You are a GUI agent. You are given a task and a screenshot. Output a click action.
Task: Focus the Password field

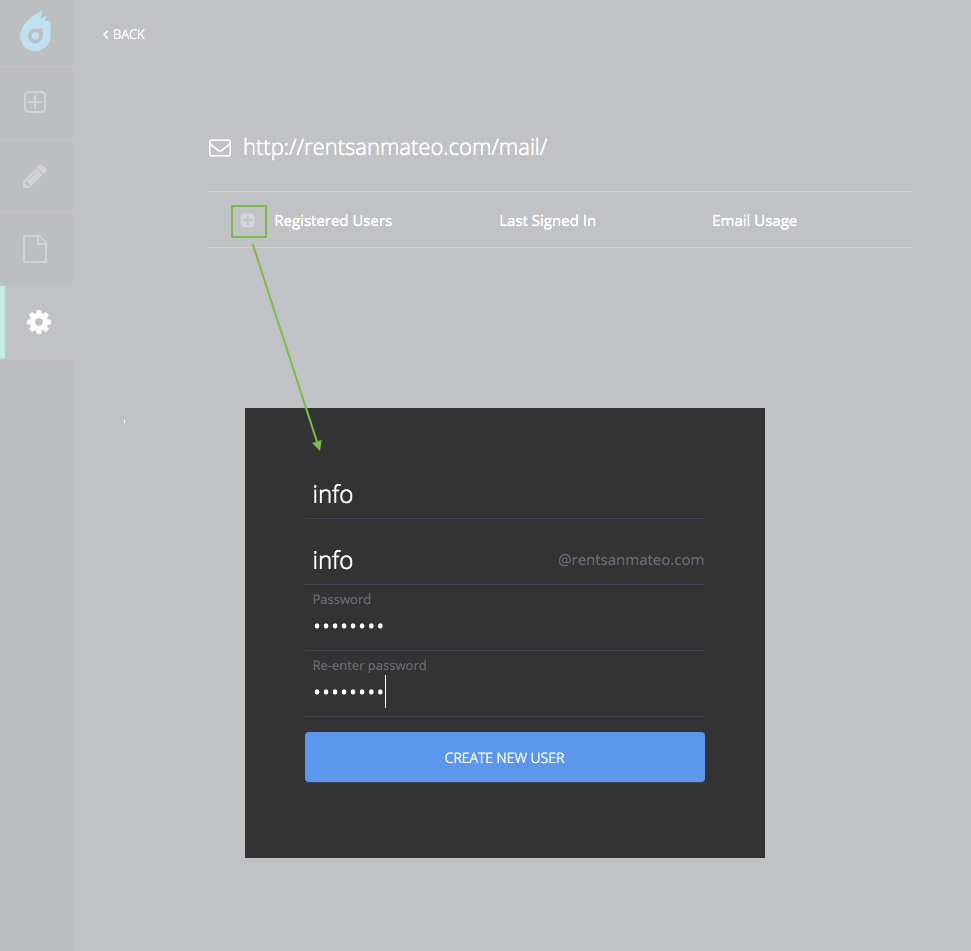pyautogui.click(x=504, y=626)
